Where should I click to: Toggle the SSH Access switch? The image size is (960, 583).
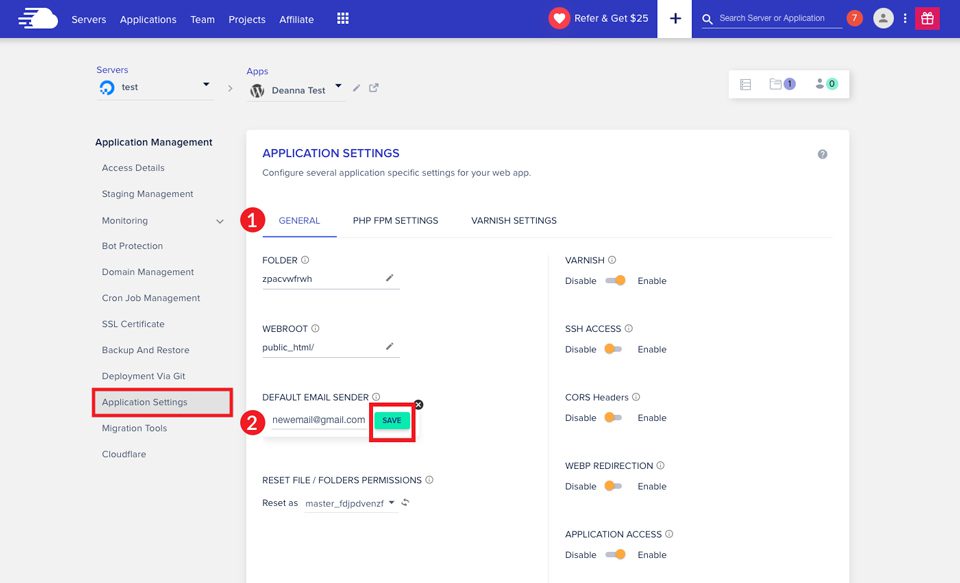click(x=613, y=349)
